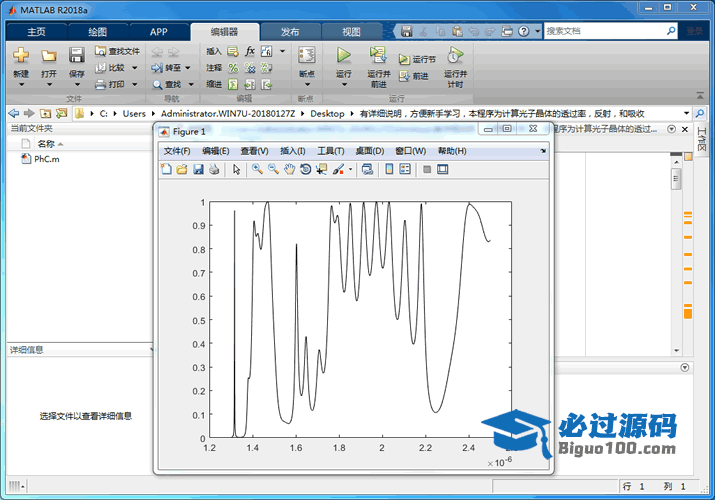Activate the Zoom In magnifier tool
The image size is (715, 500).
257,170
